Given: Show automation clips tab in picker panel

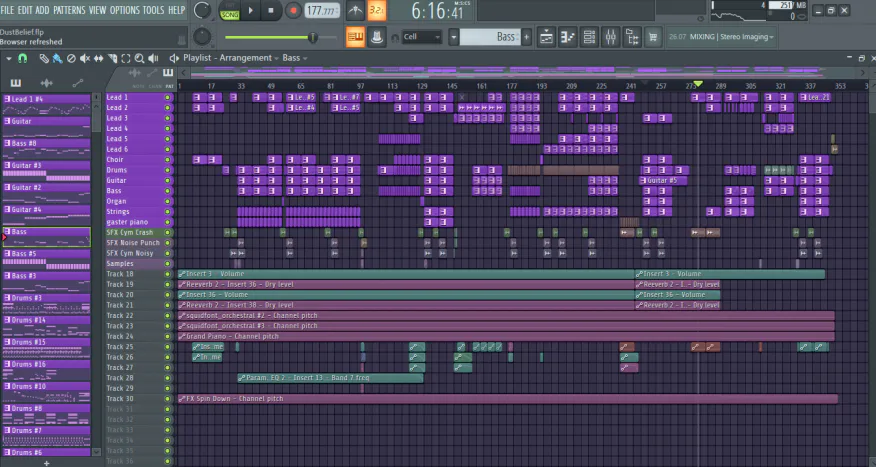Looking at the screenshot, I should (78, 83).
